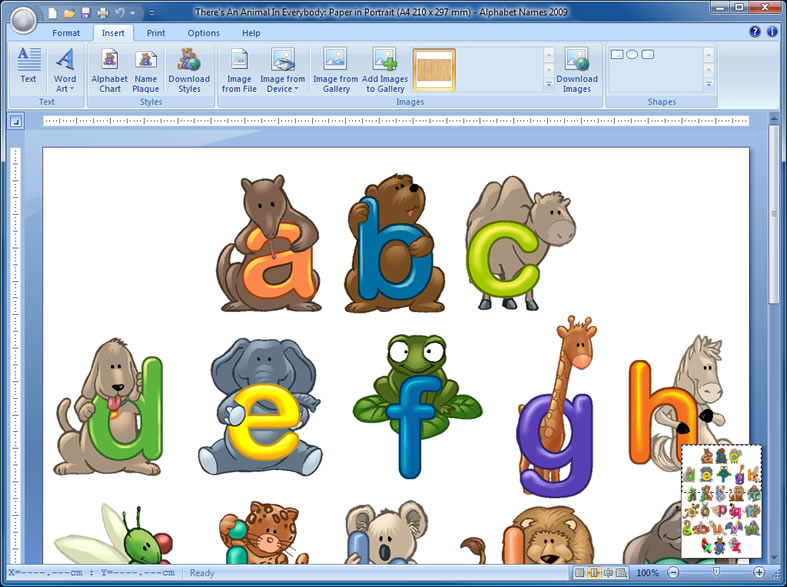Click the 'Ready' status bar text
787x587 pixels.
[x=202, y=573]
